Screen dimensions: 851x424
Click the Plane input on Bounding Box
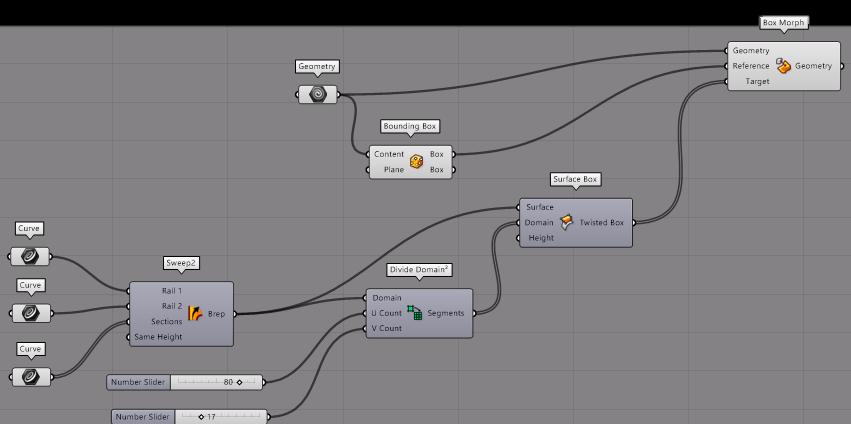pos(394,169)
